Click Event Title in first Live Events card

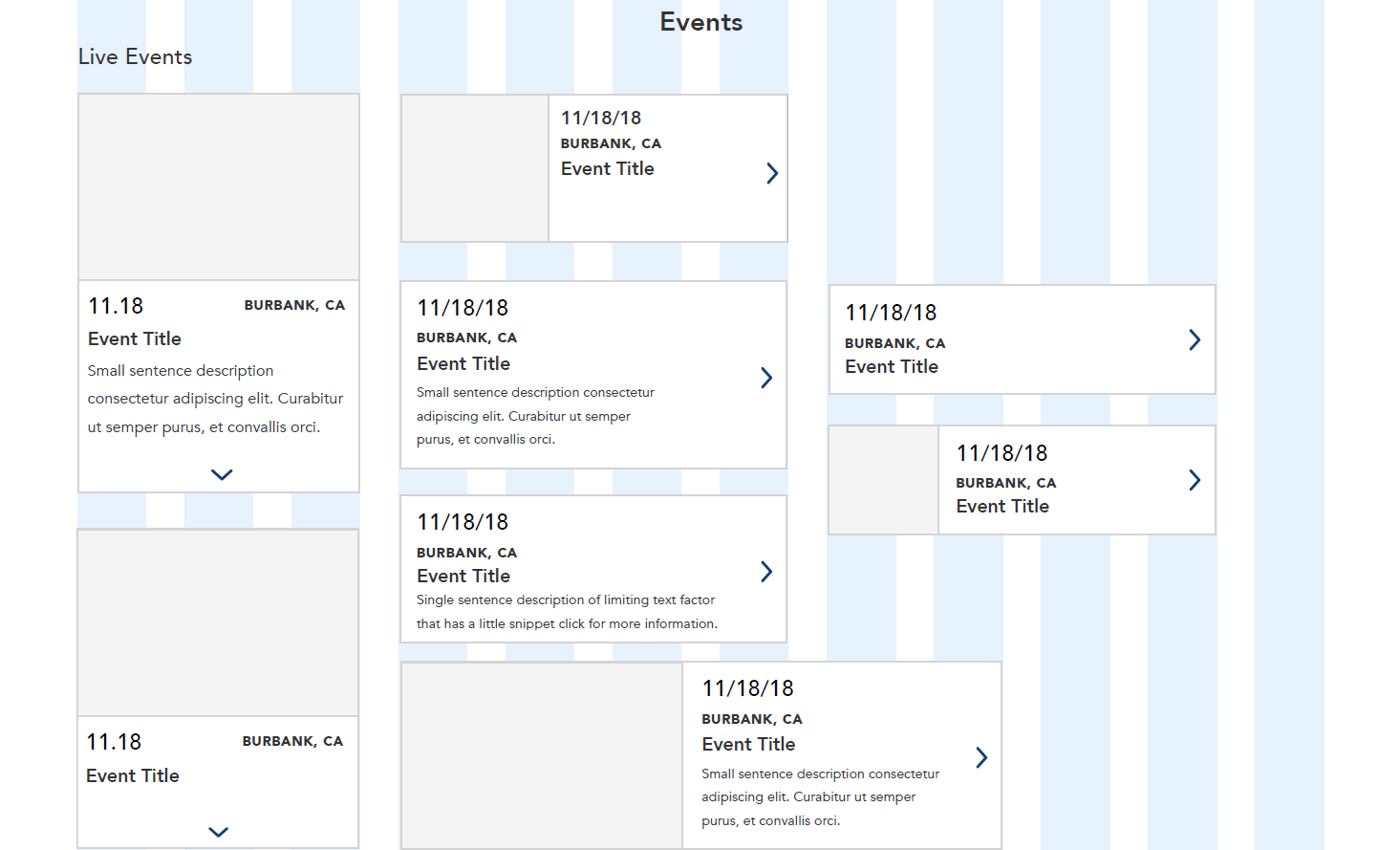point(135,338)
